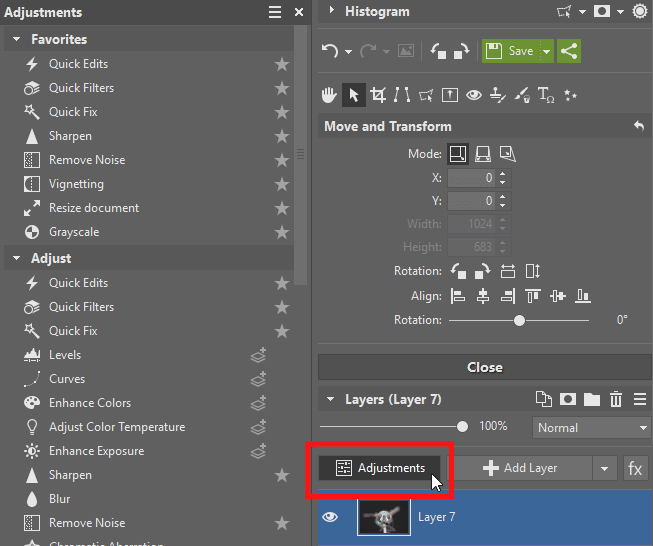Add Levels as adjustment layer icon
Image resolution: width=653 pixels, height=546 pixels.
coord(258,355)
